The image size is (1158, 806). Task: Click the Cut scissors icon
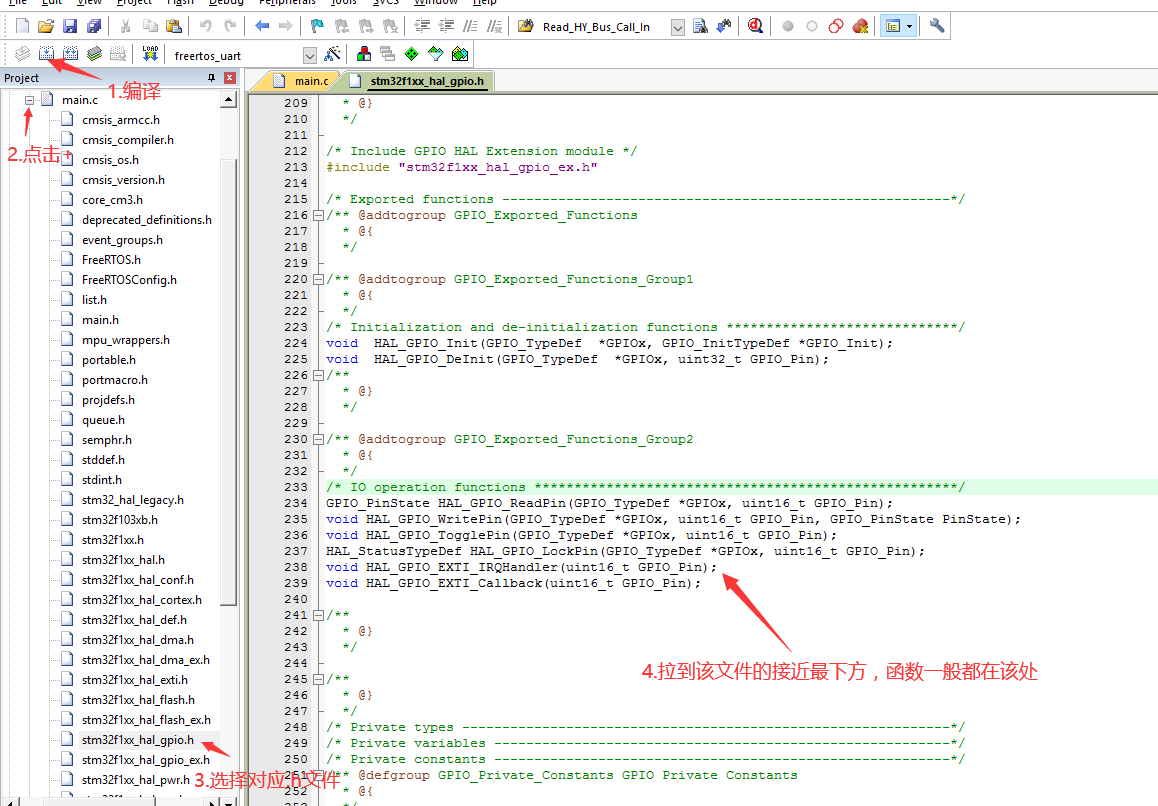click(x=126, y=27)
